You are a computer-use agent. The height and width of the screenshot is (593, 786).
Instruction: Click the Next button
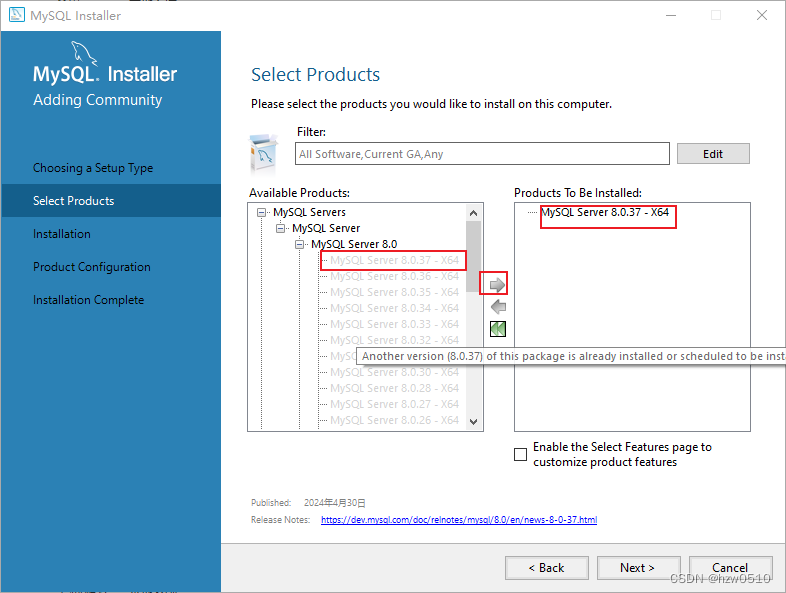[638, 568]
